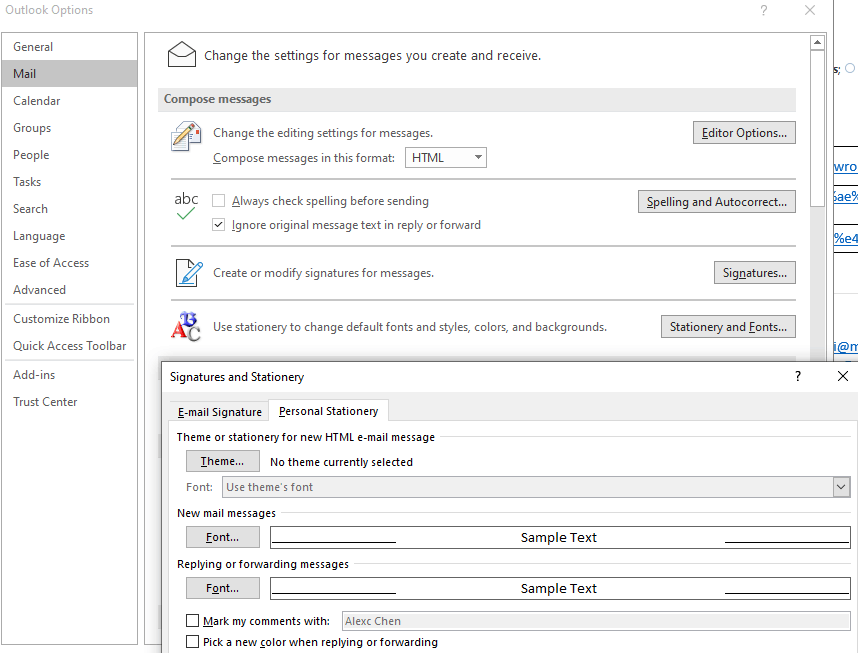Open the compose message format HTML dropdown
This screenshot has width=858, height=653.
(x=445, y=158)
